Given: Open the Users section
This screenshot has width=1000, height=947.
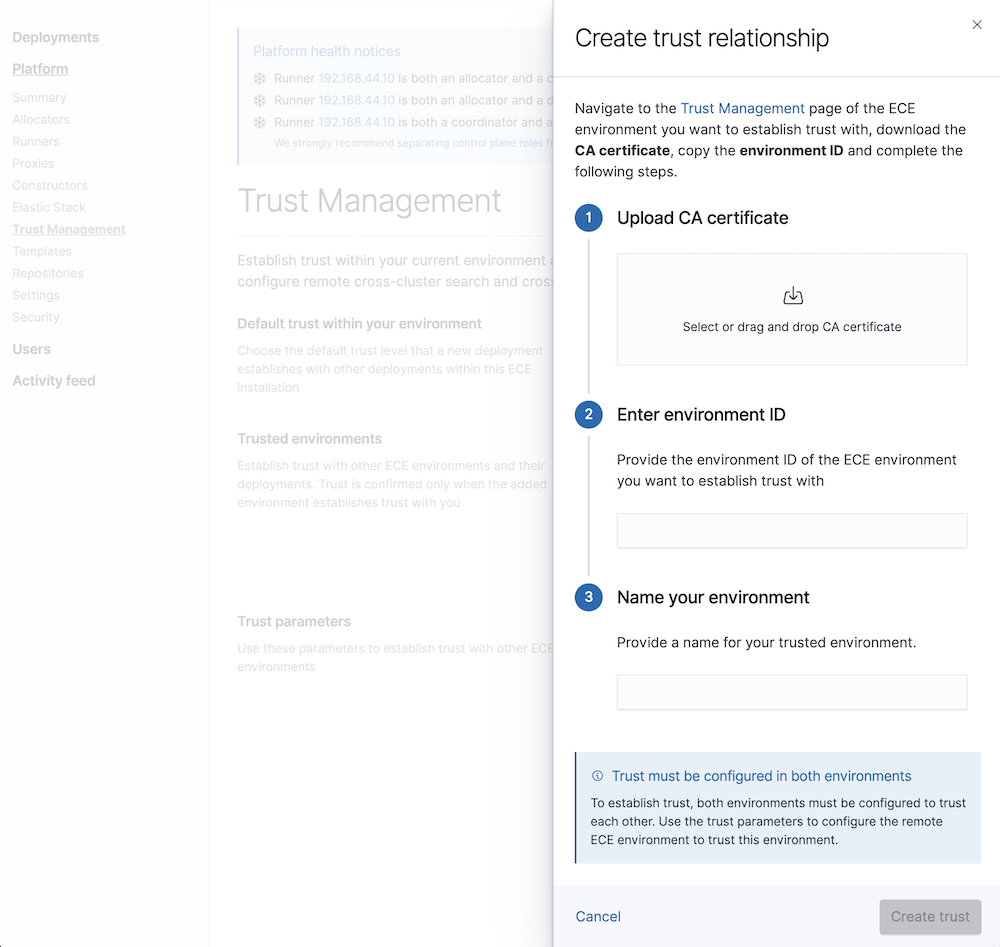Looking at the screenshot, I should 31,349.
